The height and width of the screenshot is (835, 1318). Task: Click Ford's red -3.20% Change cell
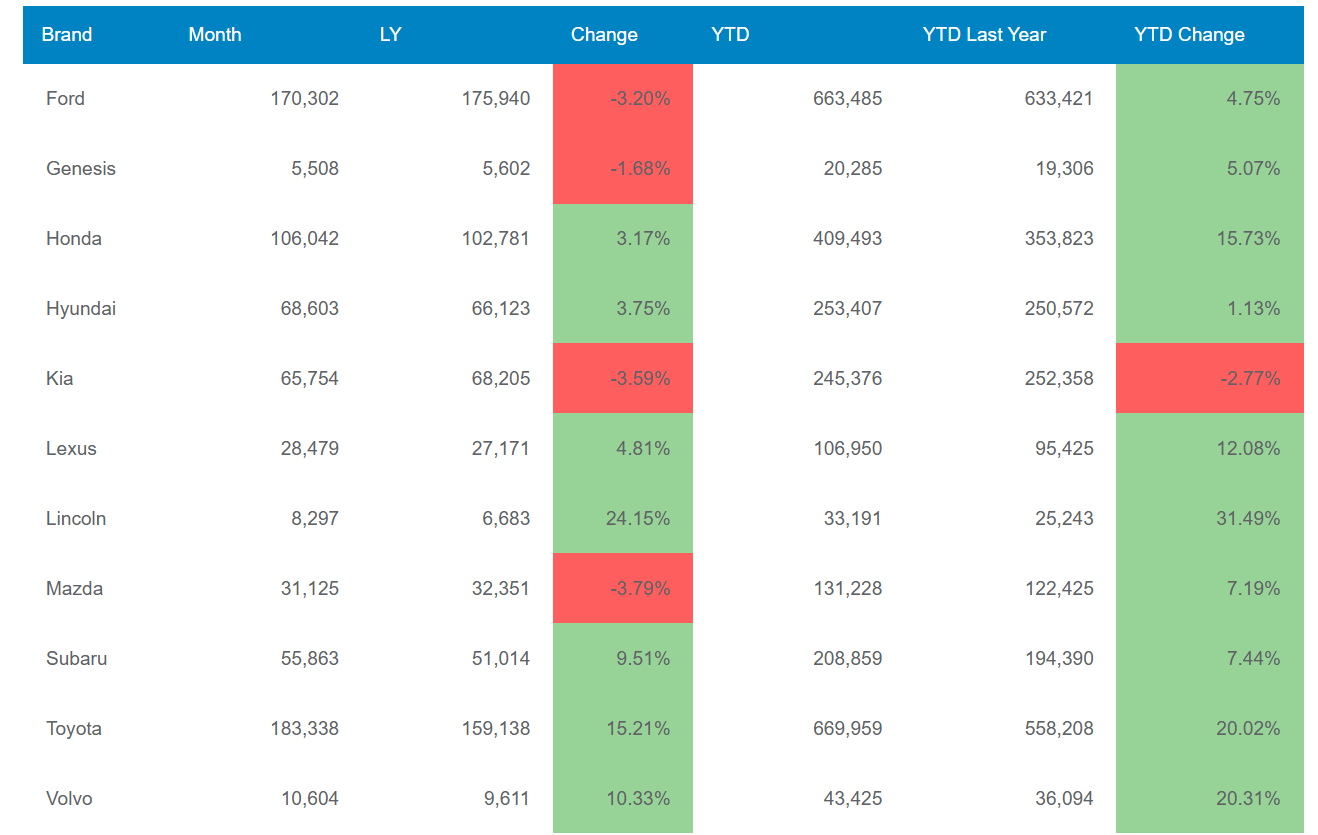[x=623, y=99]
